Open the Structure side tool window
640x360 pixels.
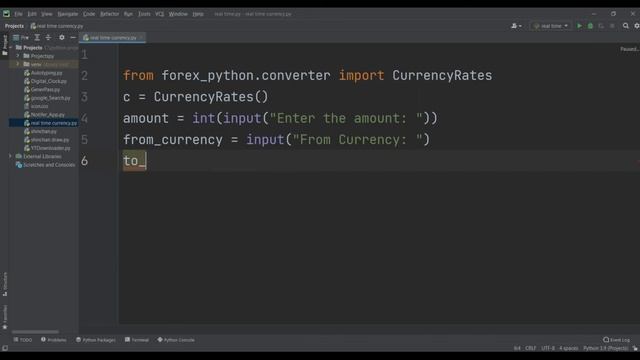coord(4,284)
